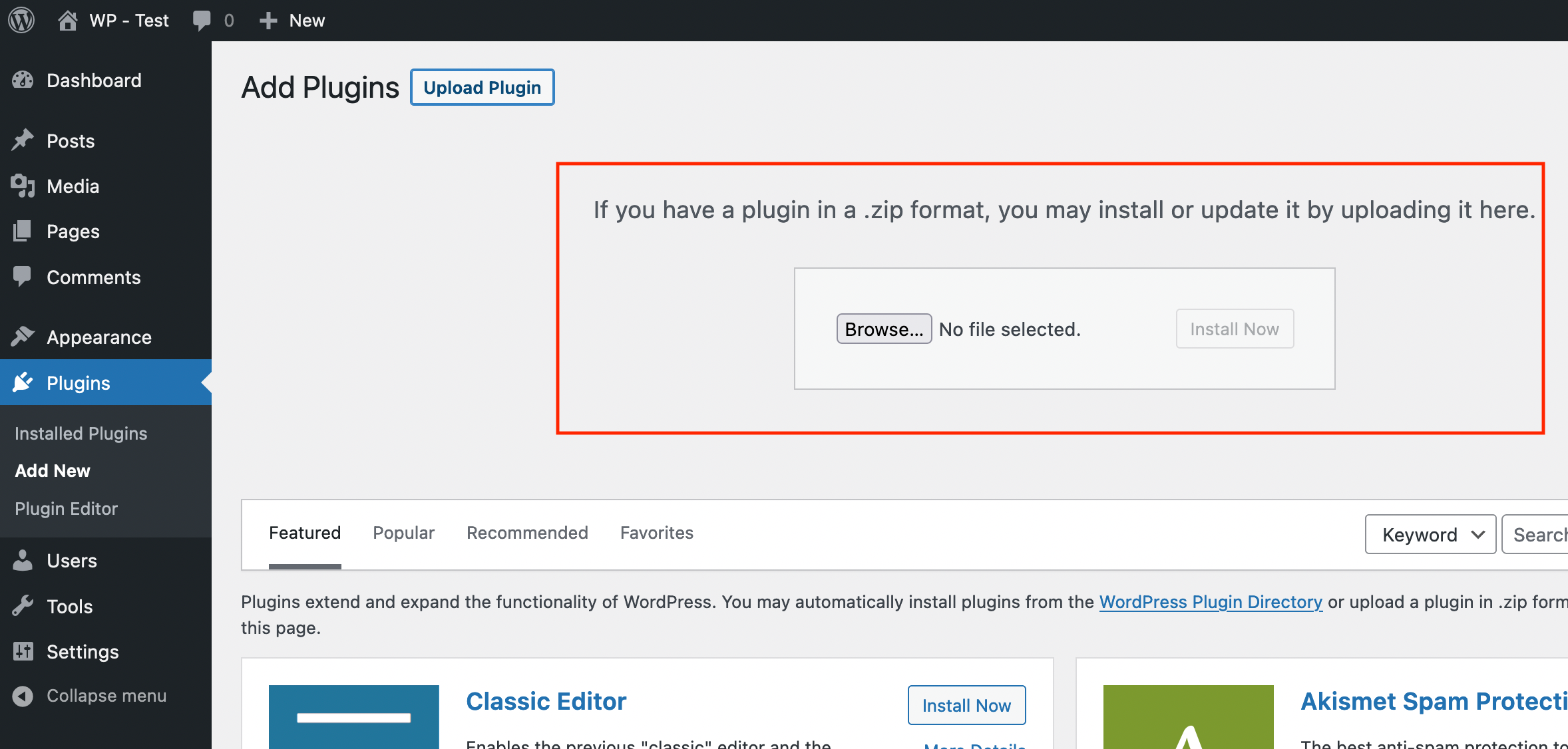This screenshot has height=749, width=1568.
Task: Click the plus icon beside New
Action: pos(268,21)
